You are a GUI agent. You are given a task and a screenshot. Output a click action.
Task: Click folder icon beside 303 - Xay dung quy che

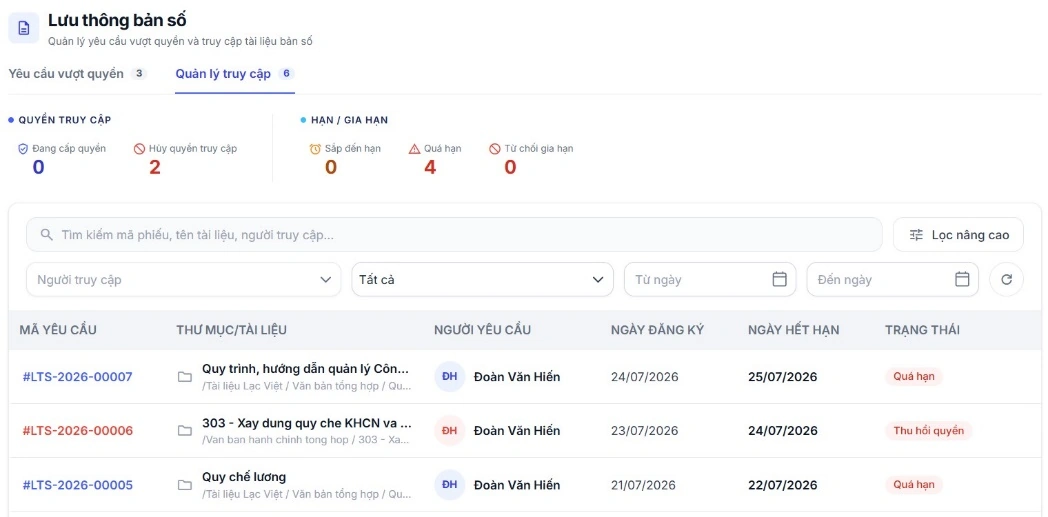(184, 431)
